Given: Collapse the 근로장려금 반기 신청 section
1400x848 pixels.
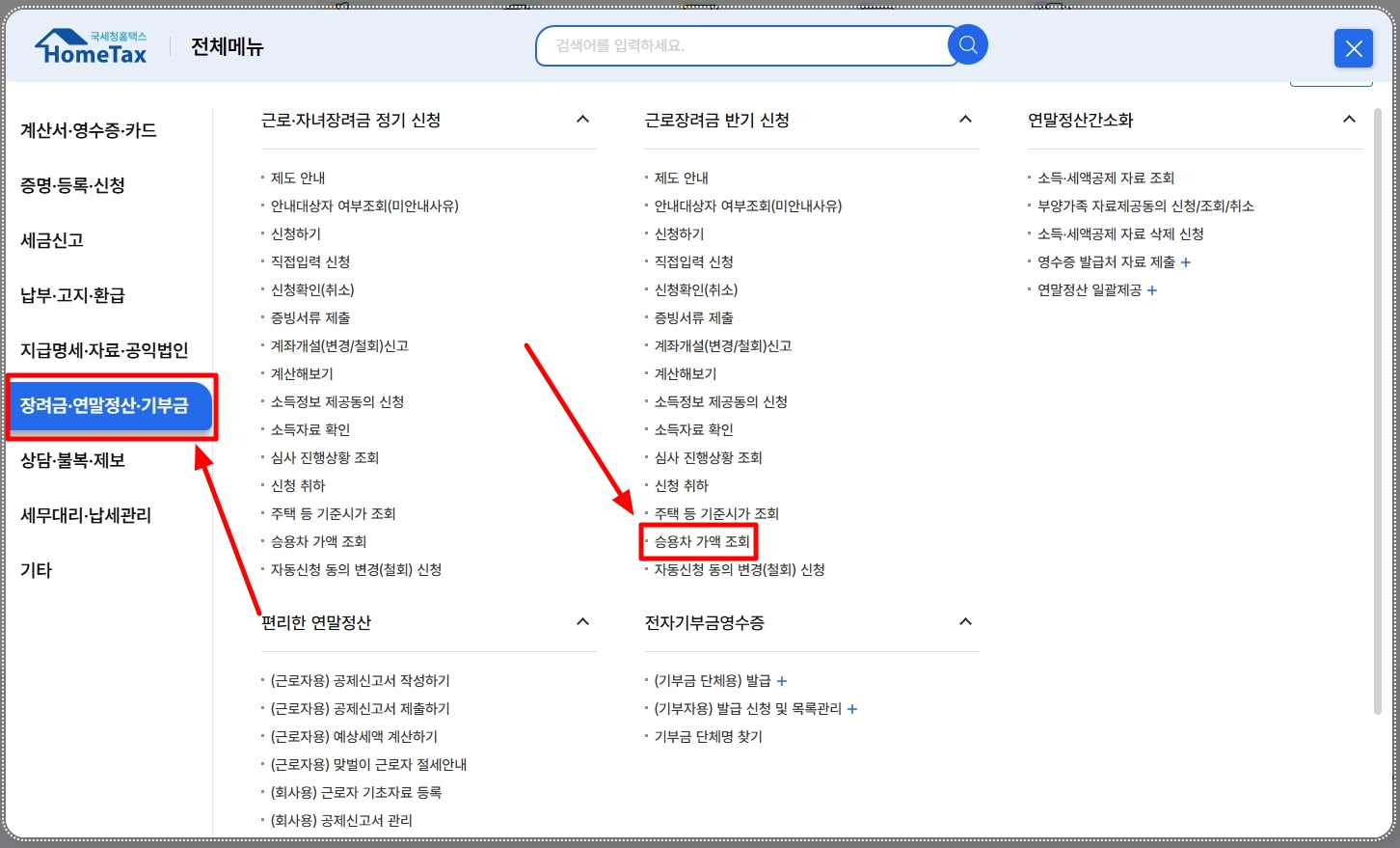Looking at the screenshot, I should (x=965, y=119).
